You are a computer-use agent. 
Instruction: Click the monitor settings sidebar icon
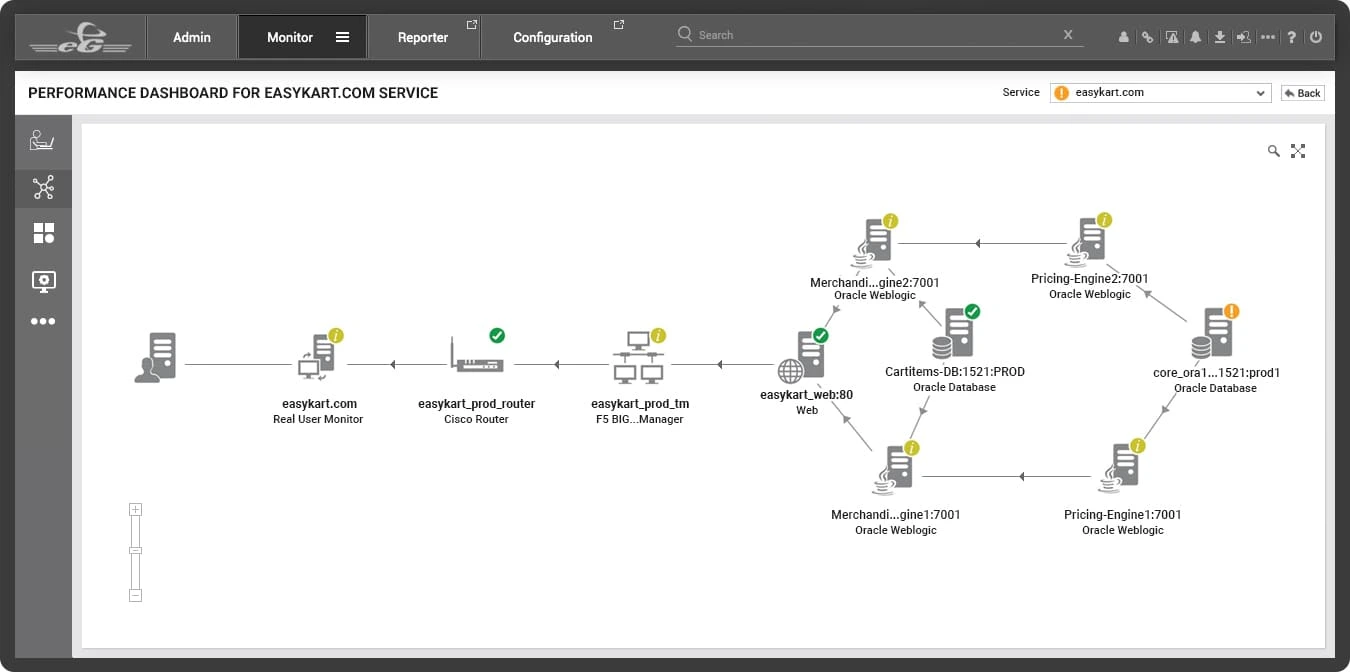click(x=43, y=281)
